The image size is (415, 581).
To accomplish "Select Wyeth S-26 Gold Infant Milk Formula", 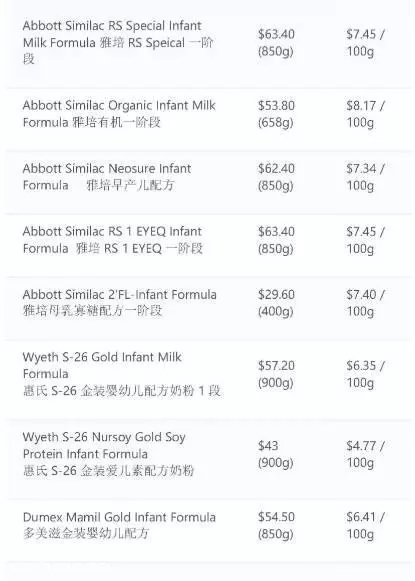I will [x=122, y=374].
